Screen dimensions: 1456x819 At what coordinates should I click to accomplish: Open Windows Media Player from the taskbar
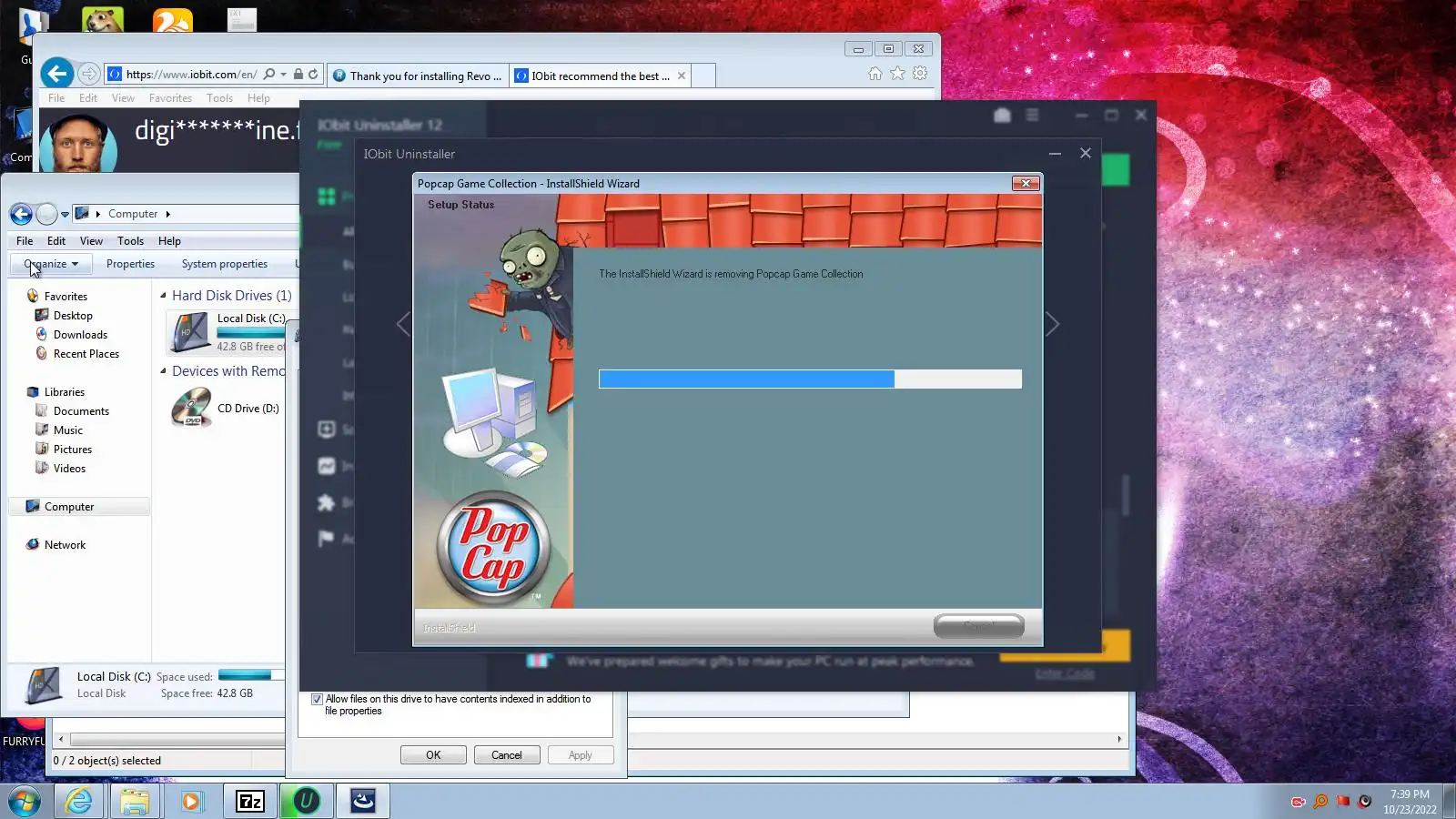(x=191, y=801)
